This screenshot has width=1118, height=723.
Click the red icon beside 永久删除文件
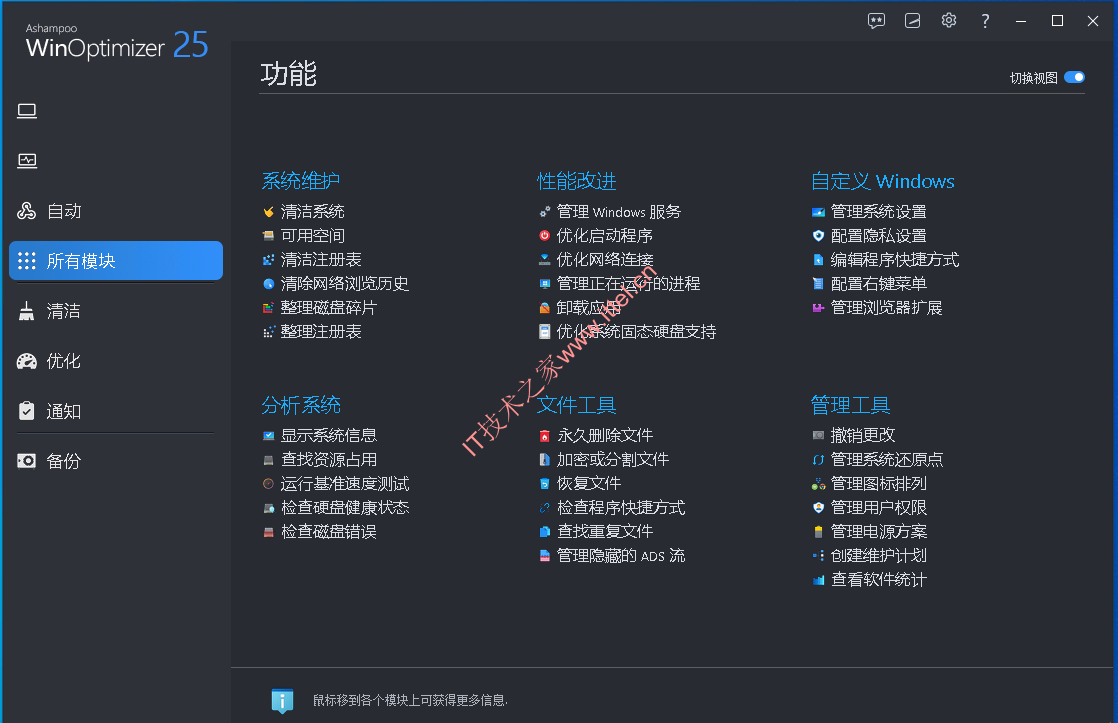[x=545, y=436]
